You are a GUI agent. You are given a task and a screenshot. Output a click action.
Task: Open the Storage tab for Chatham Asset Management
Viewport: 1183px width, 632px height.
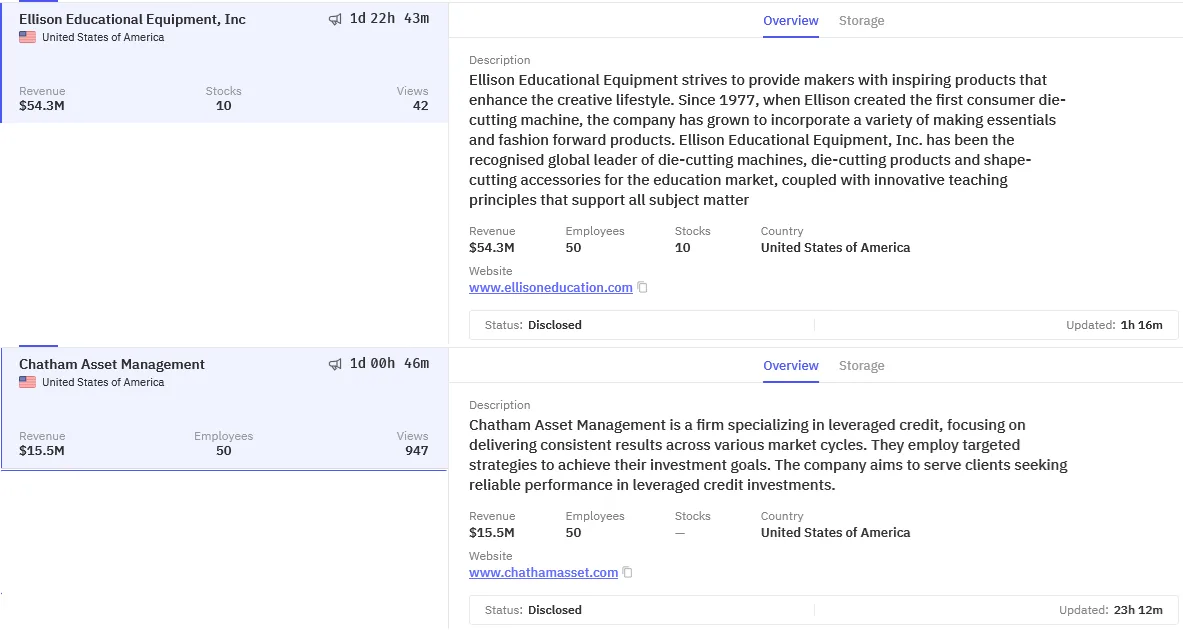click(x=861, y=365)
